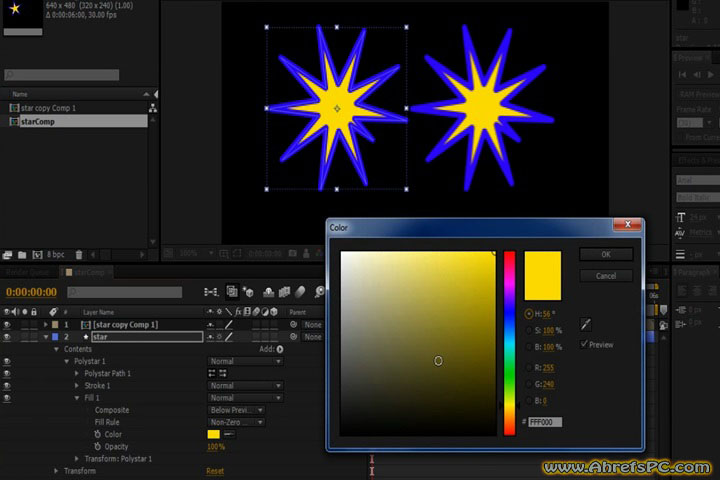Click the hex color field FFF000
This screenshot has height=480, width=720.
click(545, 422)
